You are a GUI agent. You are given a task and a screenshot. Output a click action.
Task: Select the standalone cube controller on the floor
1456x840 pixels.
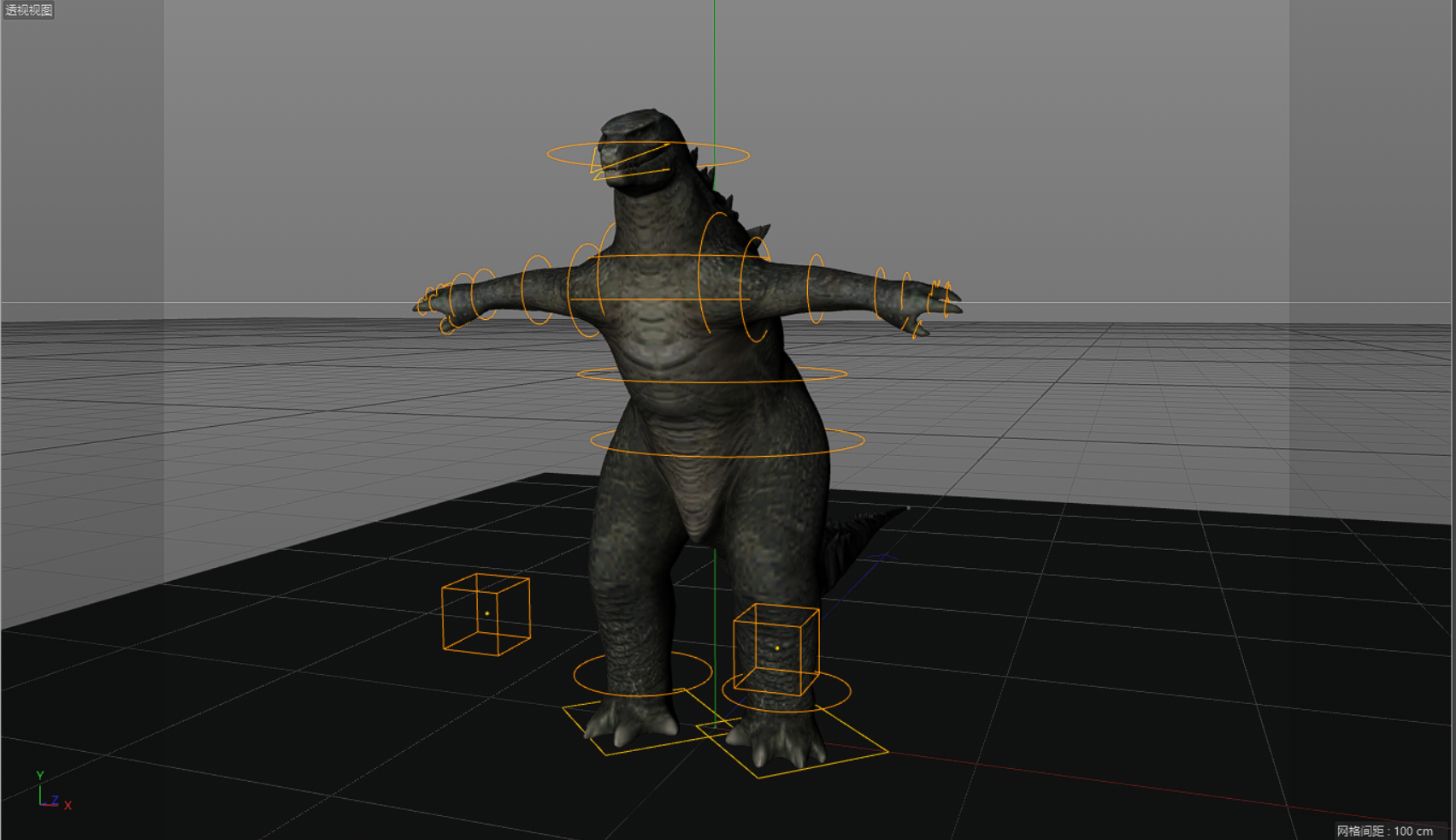tap(486, 614)
